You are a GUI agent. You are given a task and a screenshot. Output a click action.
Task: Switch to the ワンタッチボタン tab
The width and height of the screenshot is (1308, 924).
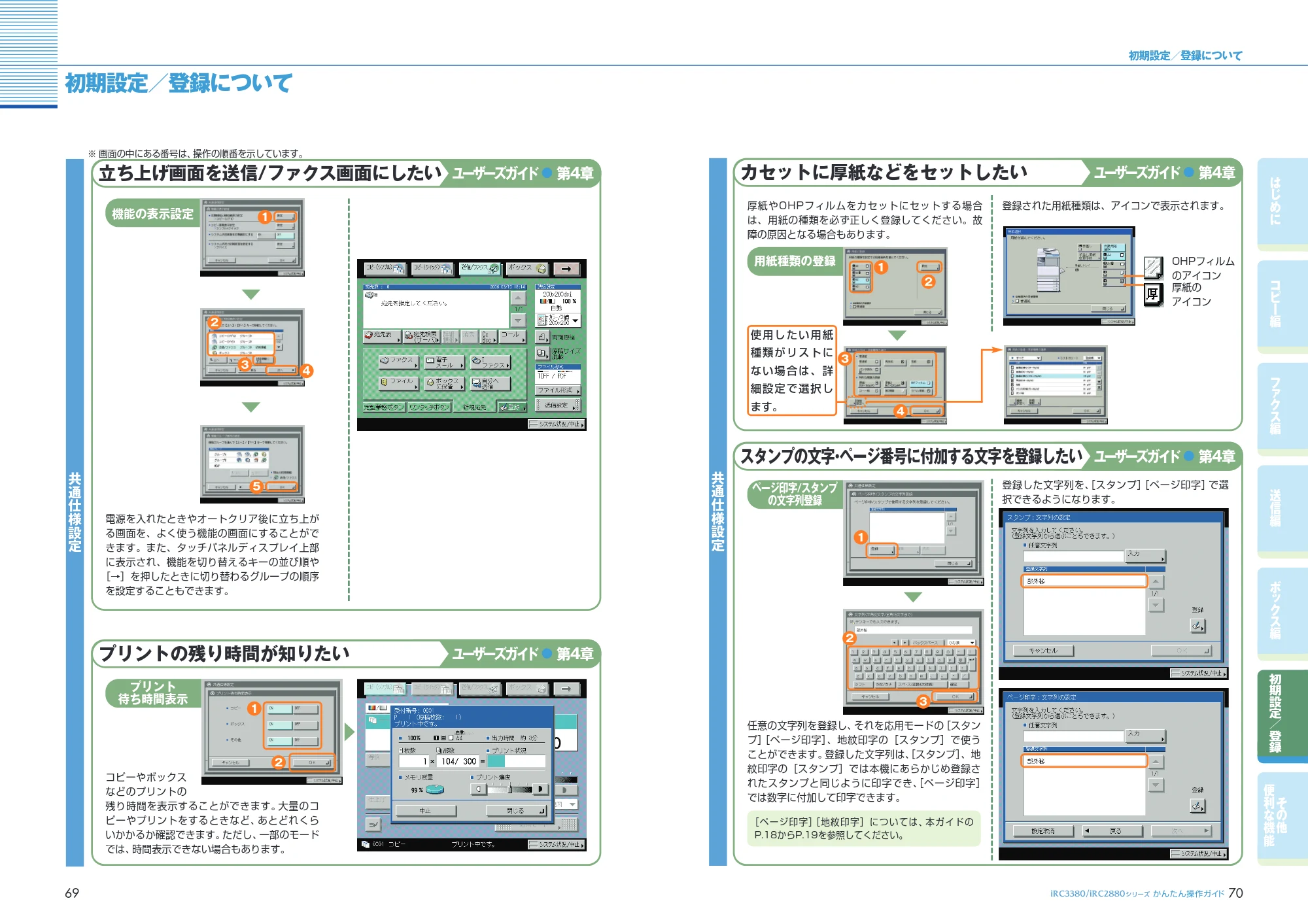430,407
